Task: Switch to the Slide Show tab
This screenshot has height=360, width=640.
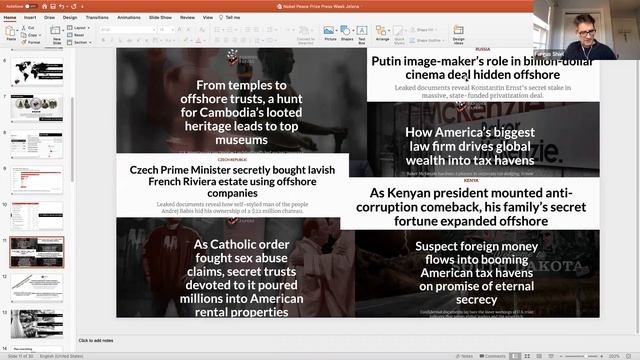Action: [160, 18]
